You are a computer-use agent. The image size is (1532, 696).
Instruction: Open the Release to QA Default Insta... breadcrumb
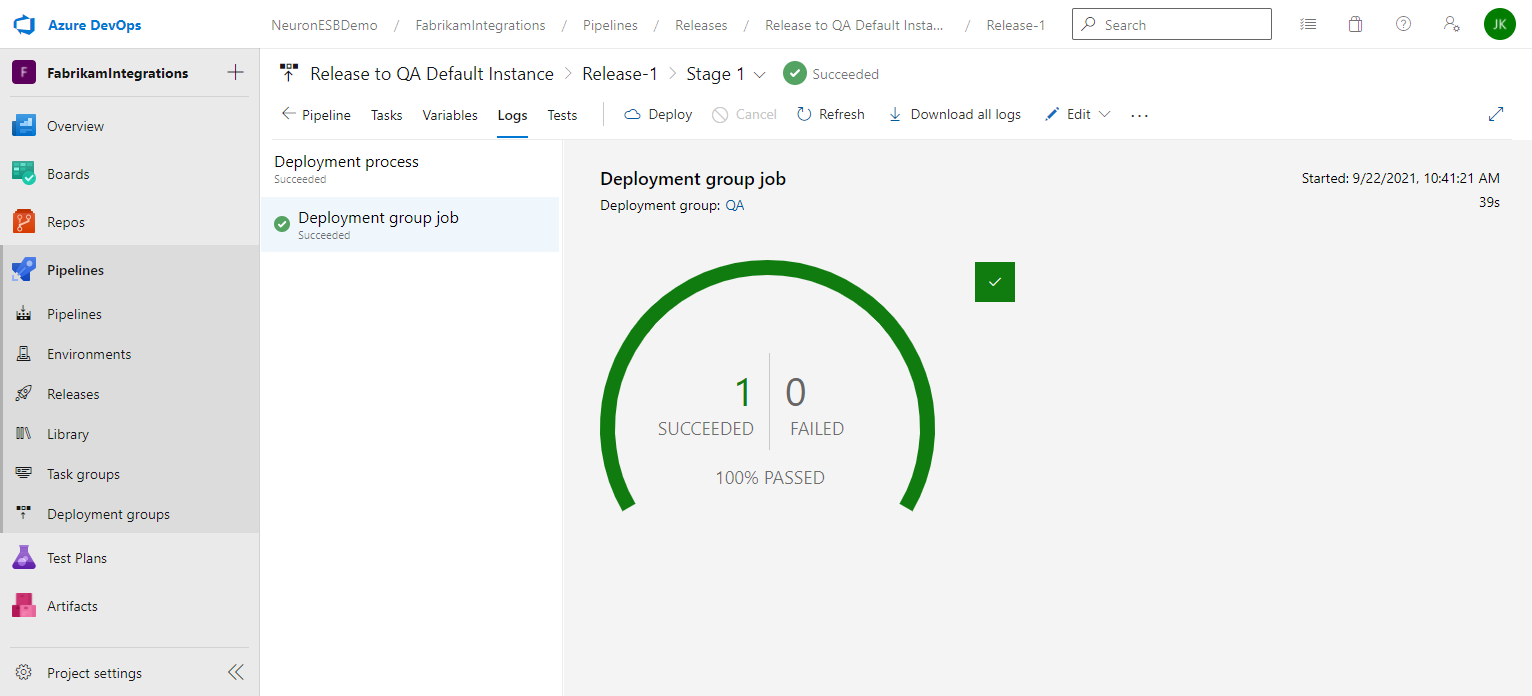pos(854,25)
